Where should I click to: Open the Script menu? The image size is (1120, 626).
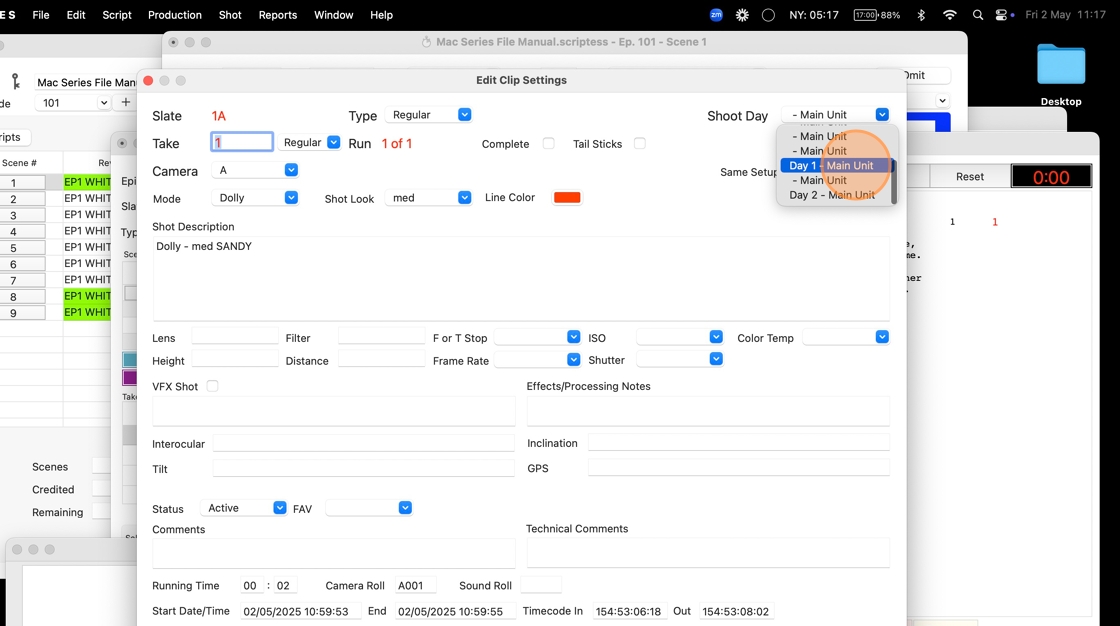[116, 14]
